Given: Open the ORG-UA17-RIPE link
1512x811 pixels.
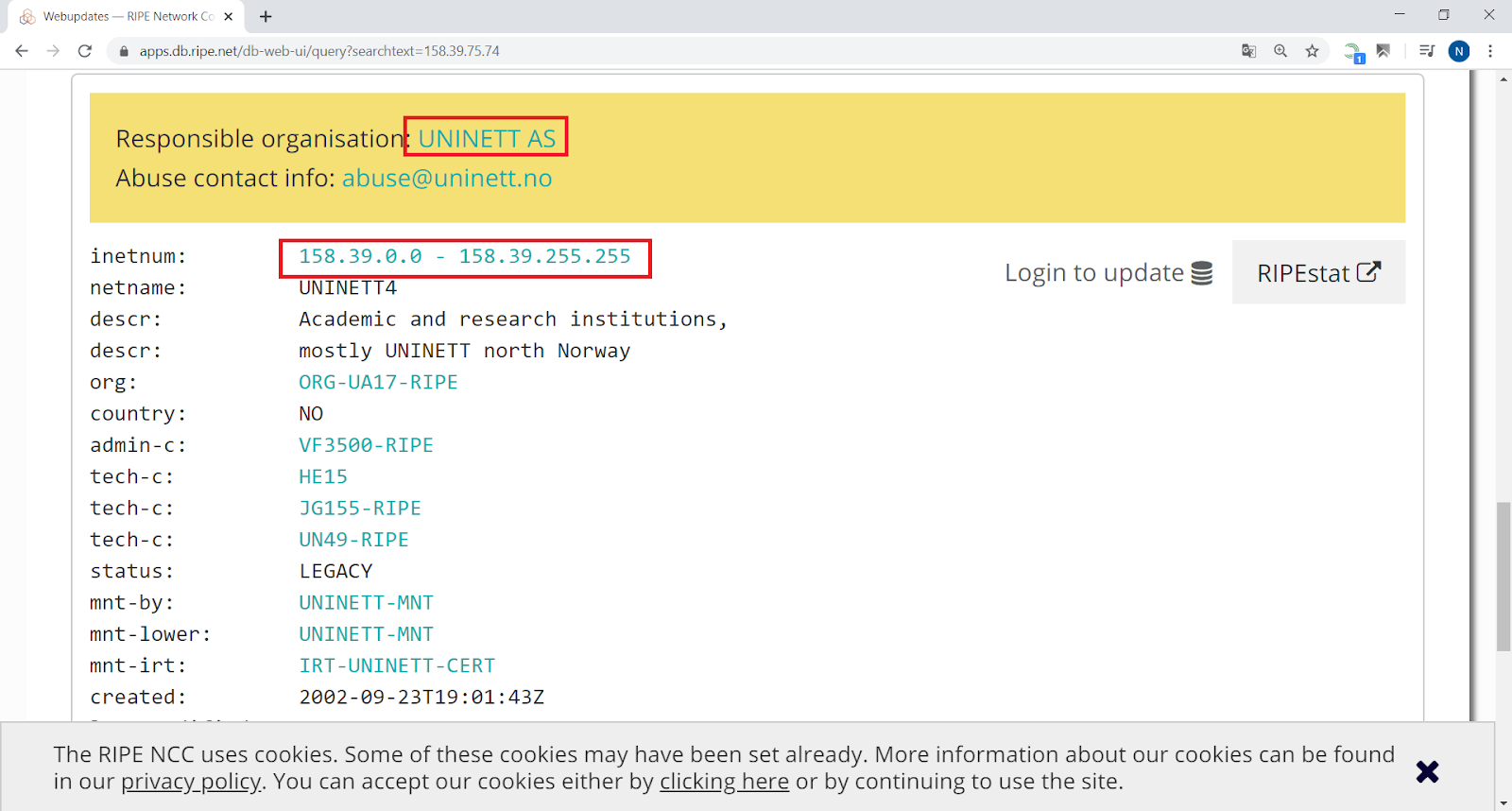Looking at the screenshot, I should click(378, 382).
